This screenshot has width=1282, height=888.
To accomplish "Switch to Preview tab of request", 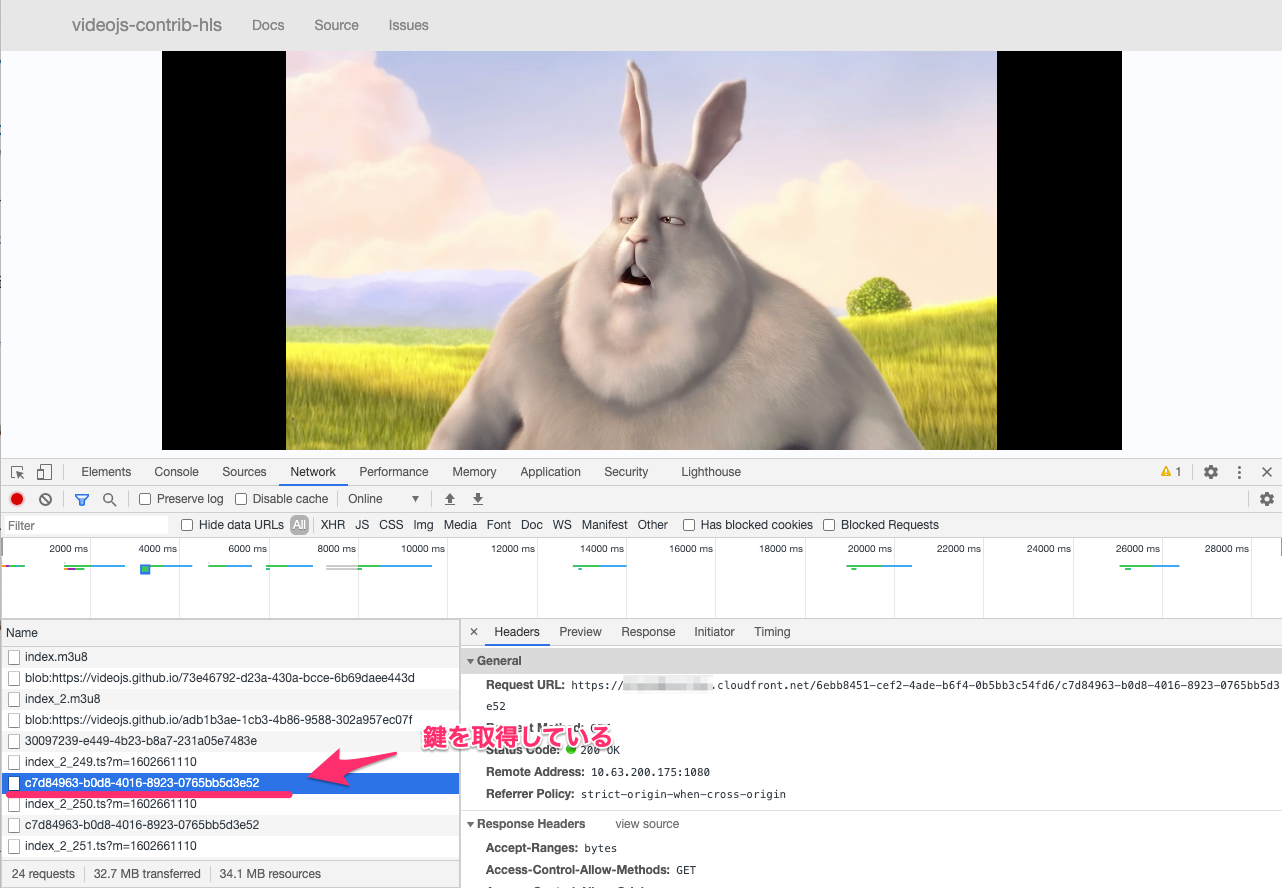I will click(x=580, y=632).
